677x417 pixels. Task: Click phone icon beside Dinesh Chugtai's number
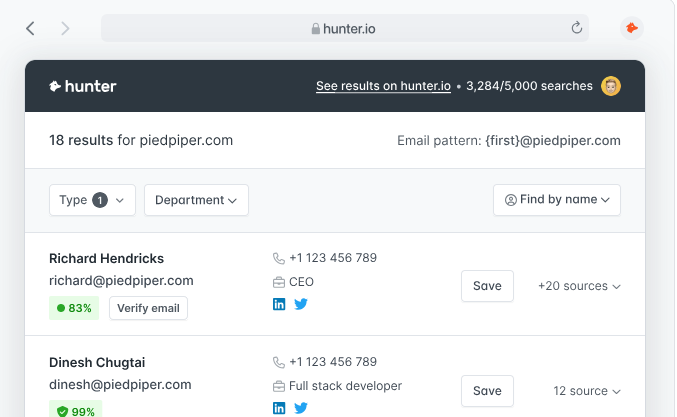point(279,362)
